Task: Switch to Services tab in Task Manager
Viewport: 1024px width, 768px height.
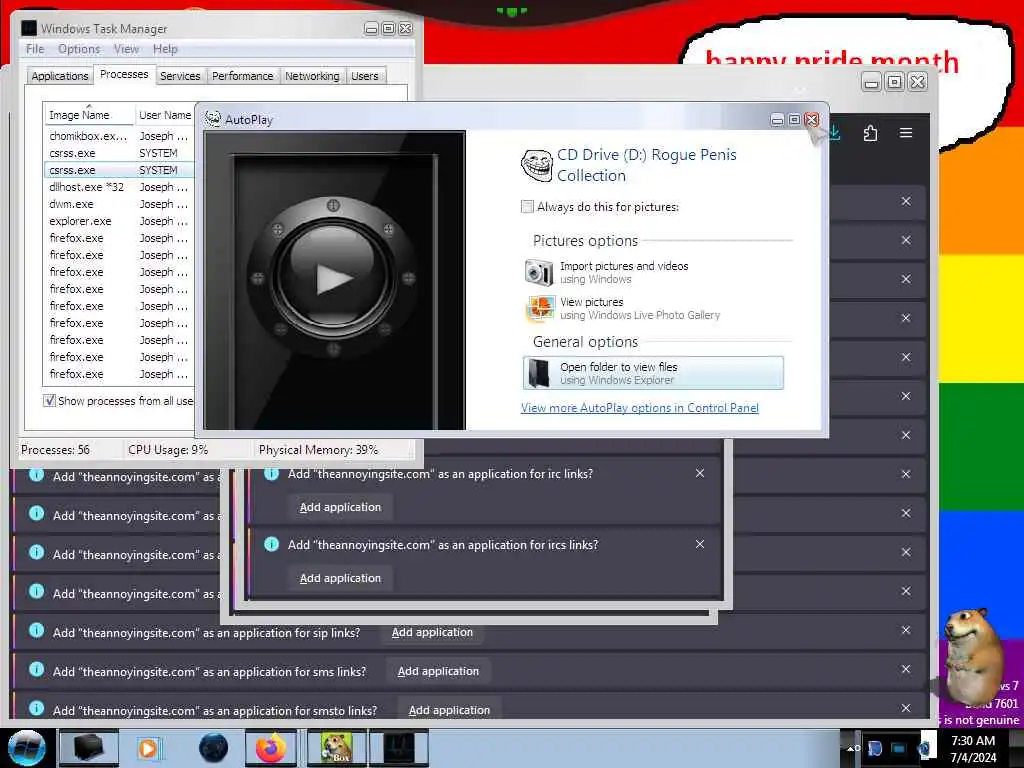Action: (x=180, y=76)
